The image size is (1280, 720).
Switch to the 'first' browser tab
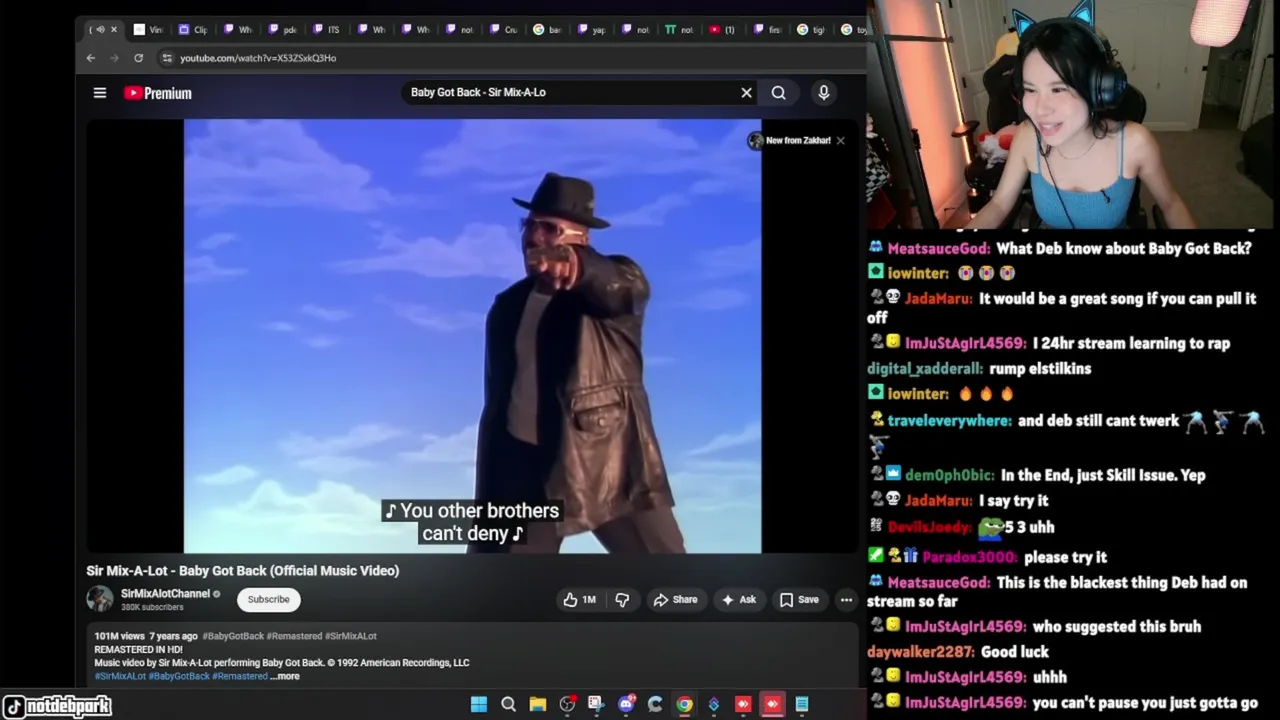(x=767, y=29)
